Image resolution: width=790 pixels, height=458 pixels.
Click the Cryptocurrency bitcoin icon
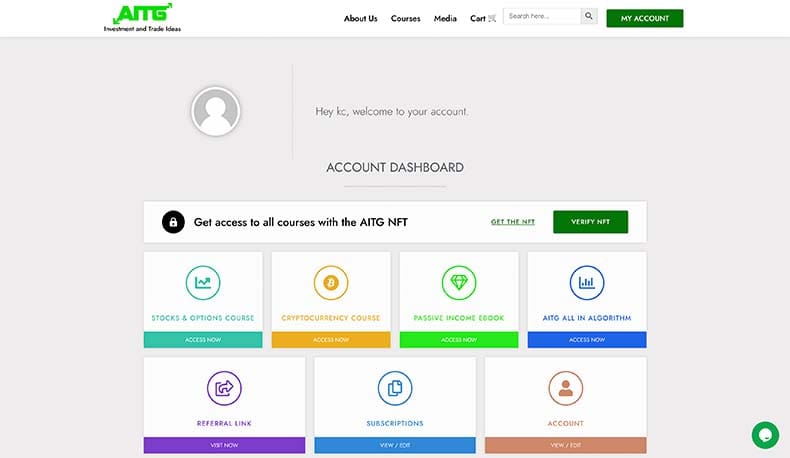(x=331, y=283)
